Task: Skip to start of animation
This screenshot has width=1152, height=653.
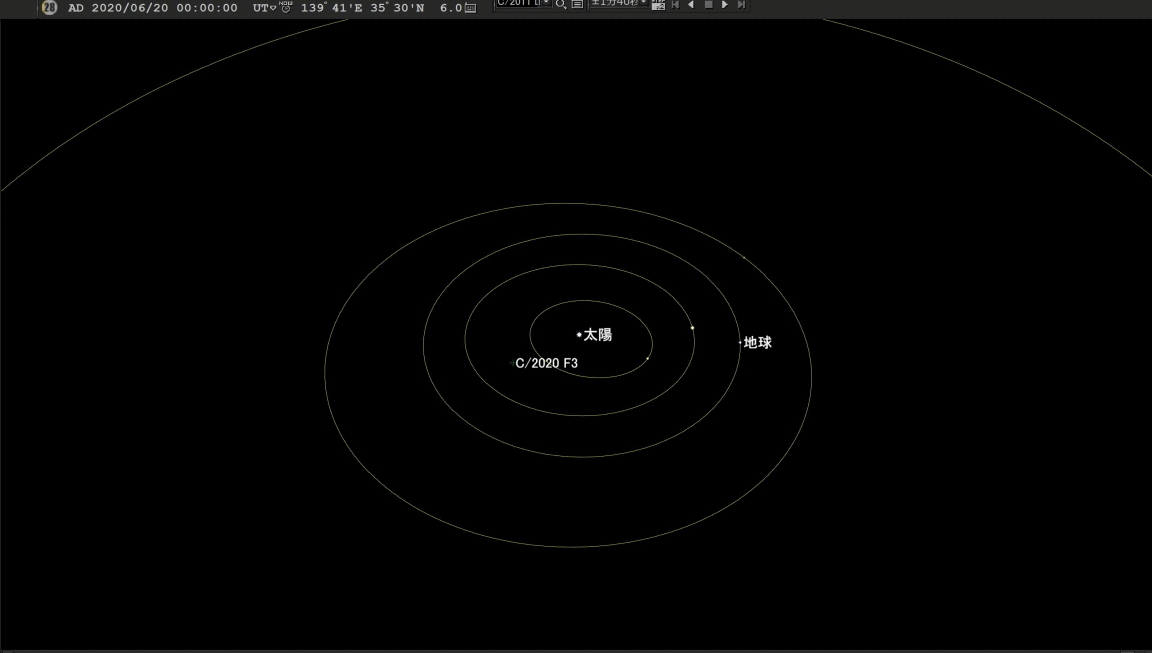Action: coord(675,5)
